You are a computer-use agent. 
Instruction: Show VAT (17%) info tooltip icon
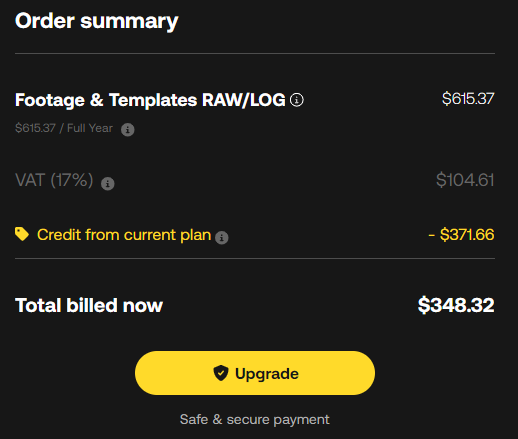click(108, 183)
